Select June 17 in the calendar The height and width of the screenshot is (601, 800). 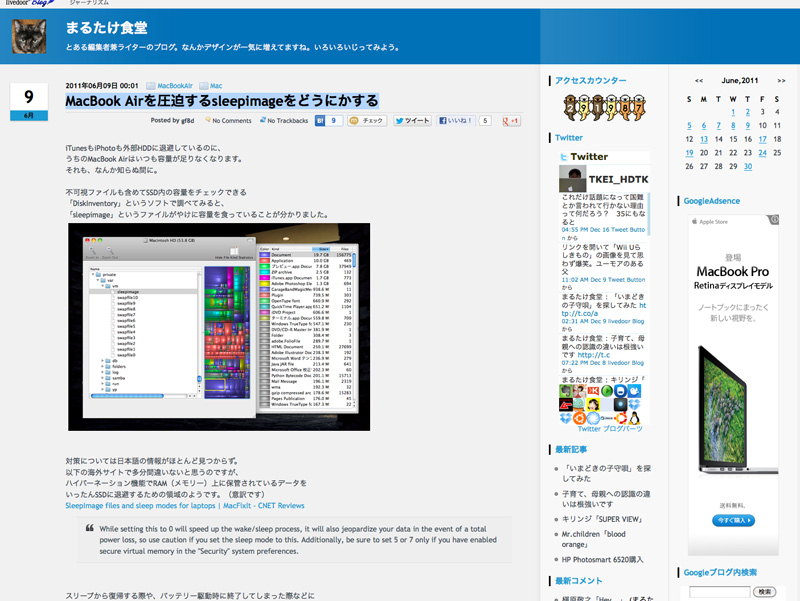(x=762, y=139)
